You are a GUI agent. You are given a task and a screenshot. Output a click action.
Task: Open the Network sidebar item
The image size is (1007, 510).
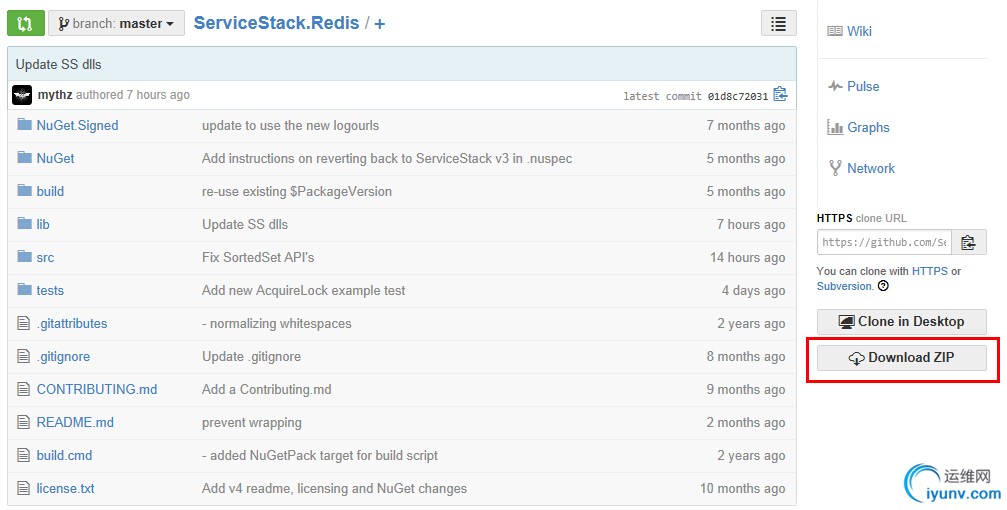pos(871,168)
